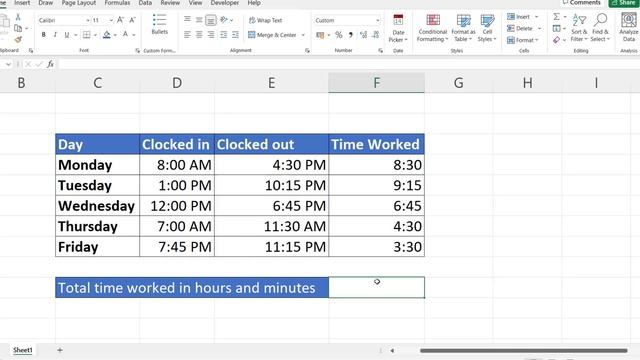Image resolution: width=640 pixels, height=360 pixels.
Task: Click cell showing 10:15 PM
Action: [271, 185]
